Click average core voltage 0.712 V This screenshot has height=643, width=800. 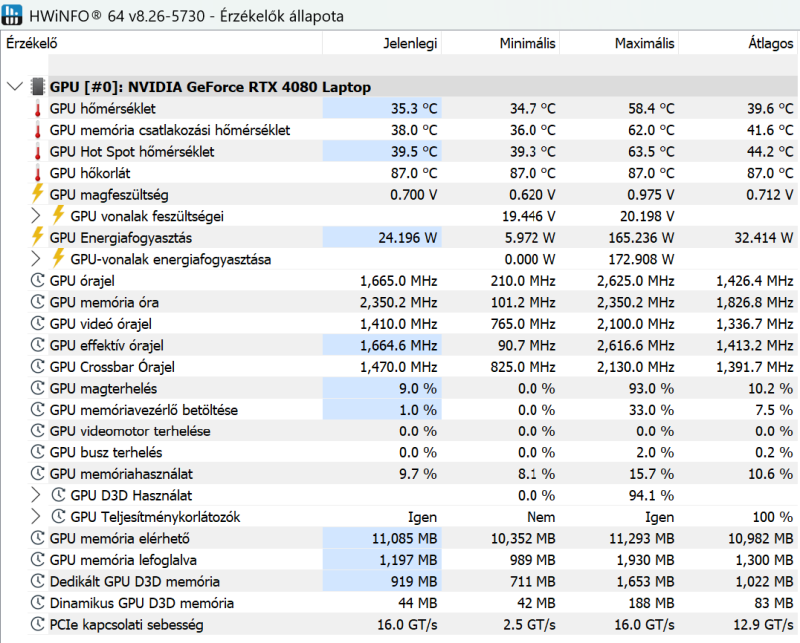coord(769,194)
